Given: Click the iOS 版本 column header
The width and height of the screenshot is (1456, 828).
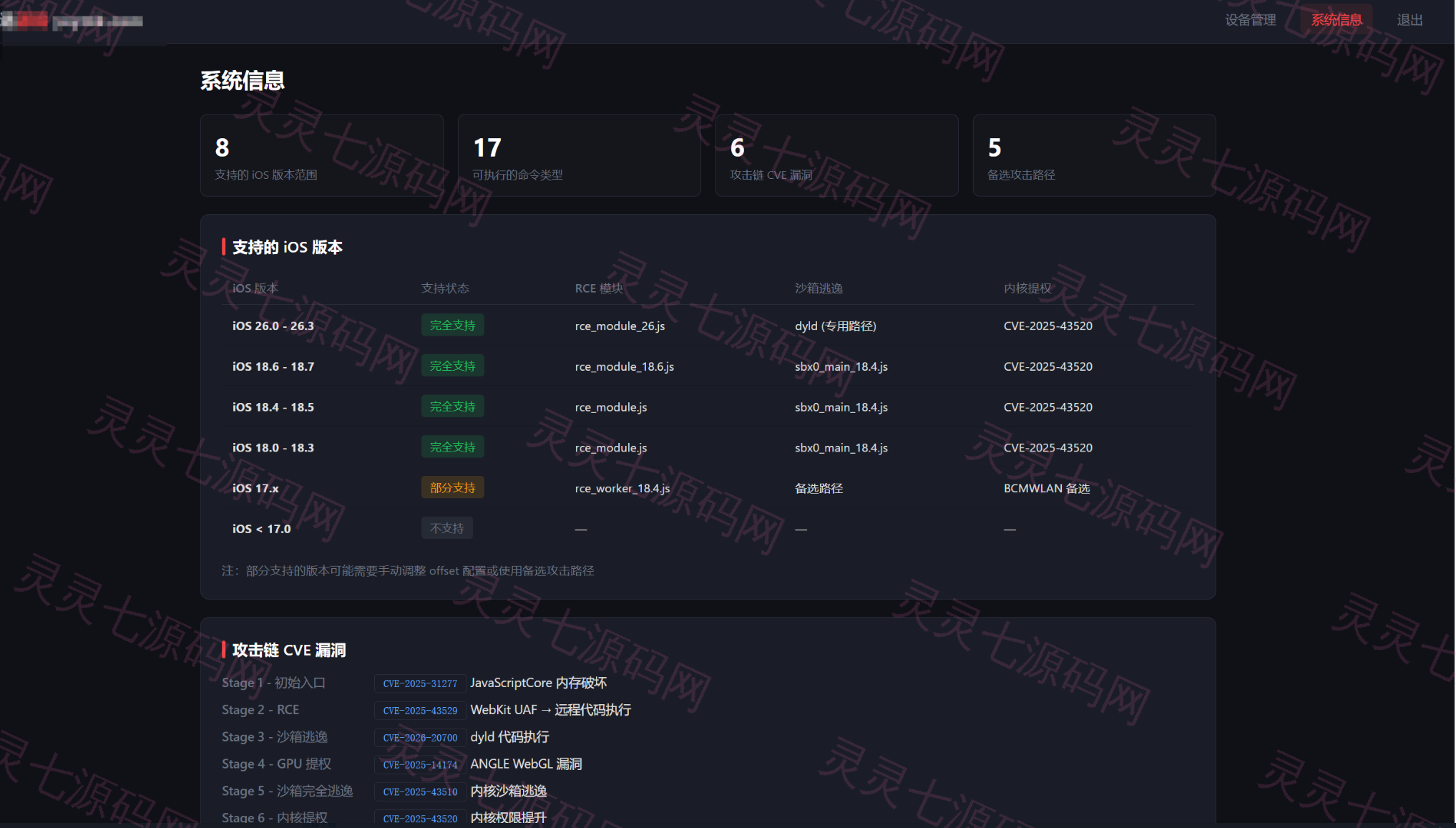Looking at the screenshot, I should [255, 288].
